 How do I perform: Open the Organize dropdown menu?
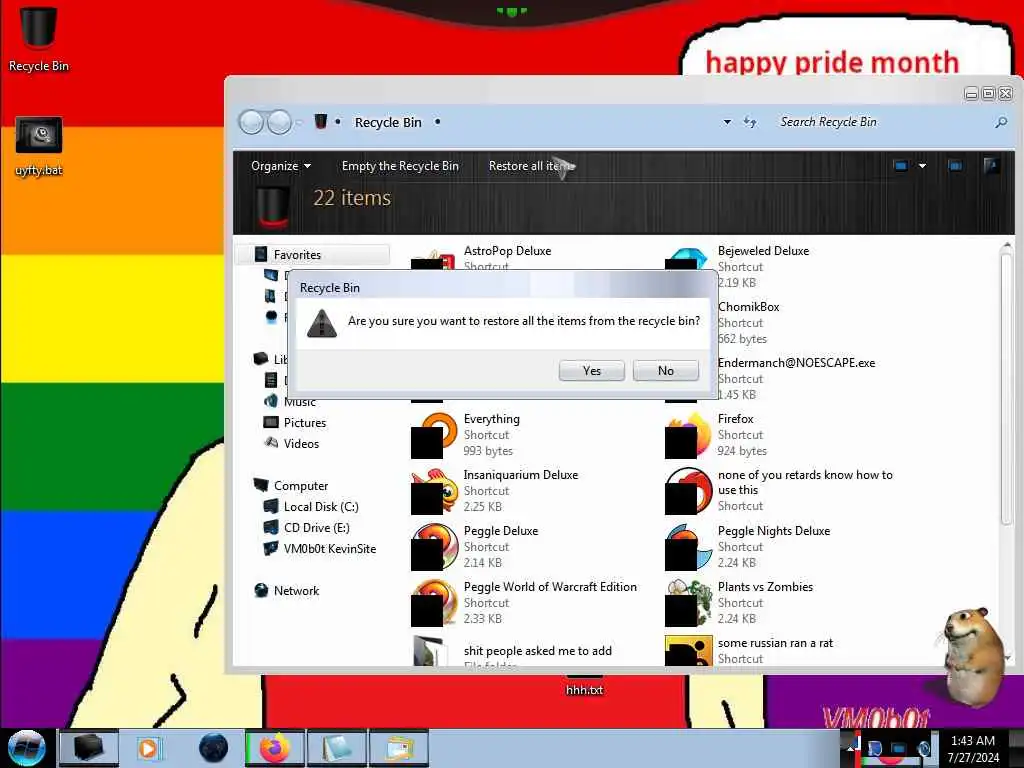281,166
